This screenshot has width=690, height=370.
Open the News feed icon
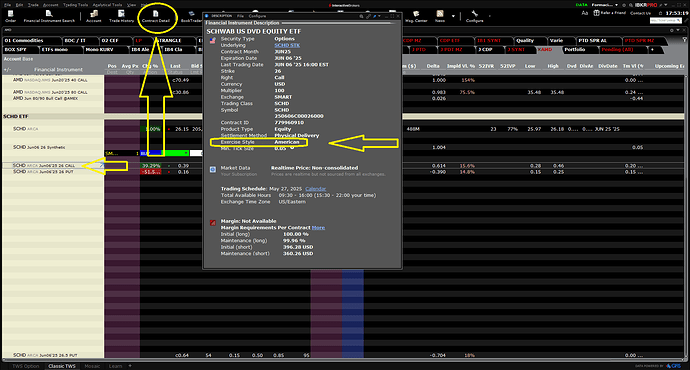440,16
